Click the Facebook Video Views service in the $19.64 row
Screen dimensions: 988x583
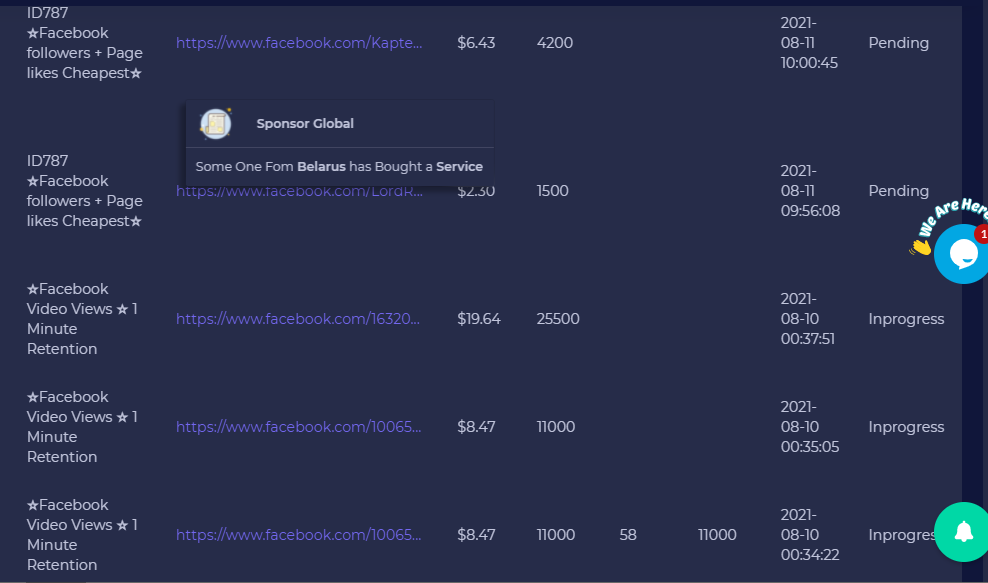[x=82, y=319]
